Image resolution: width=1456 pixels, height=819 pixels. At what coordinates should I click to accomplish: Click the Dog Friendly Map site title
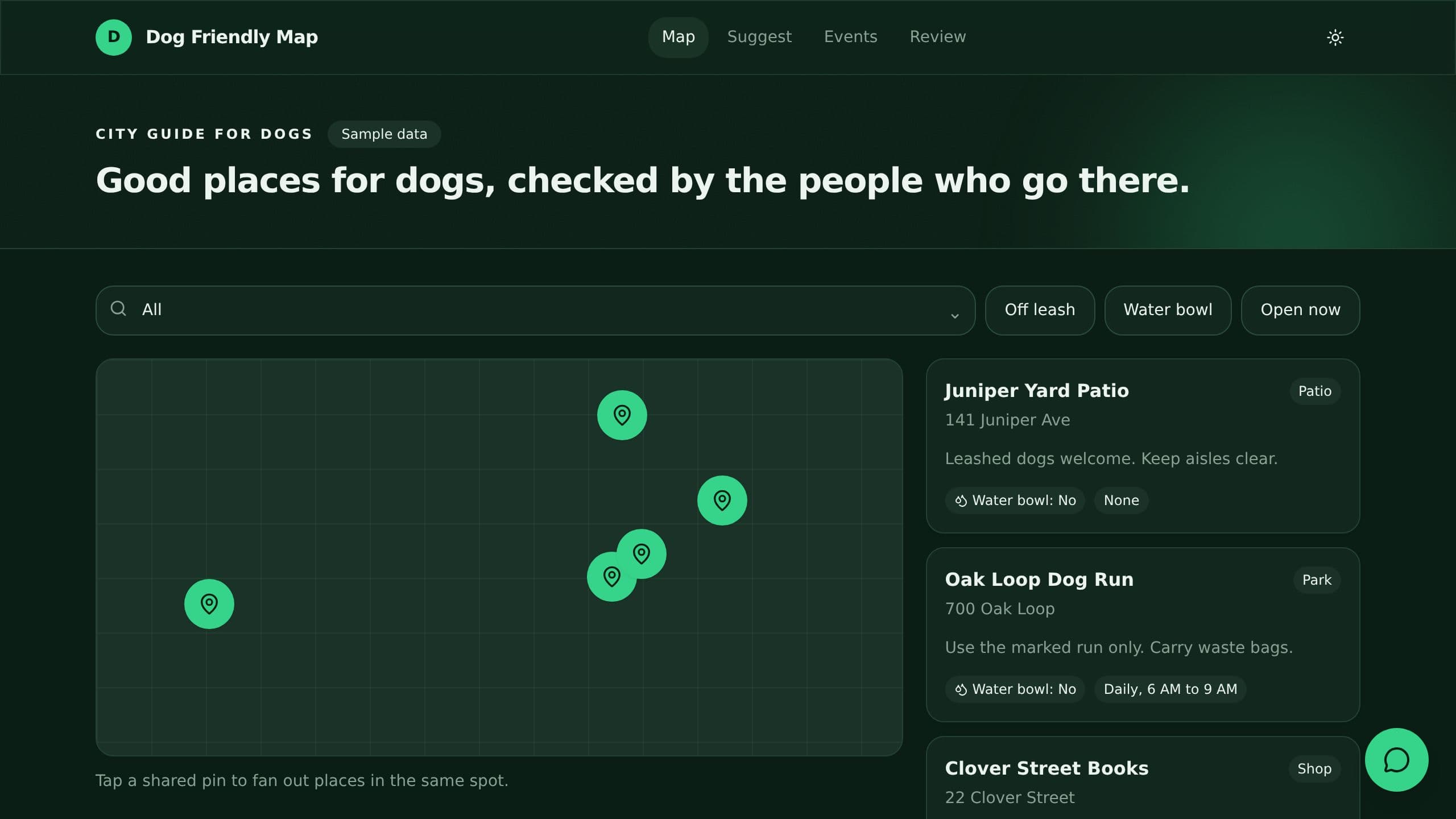[x=232, y=37]
